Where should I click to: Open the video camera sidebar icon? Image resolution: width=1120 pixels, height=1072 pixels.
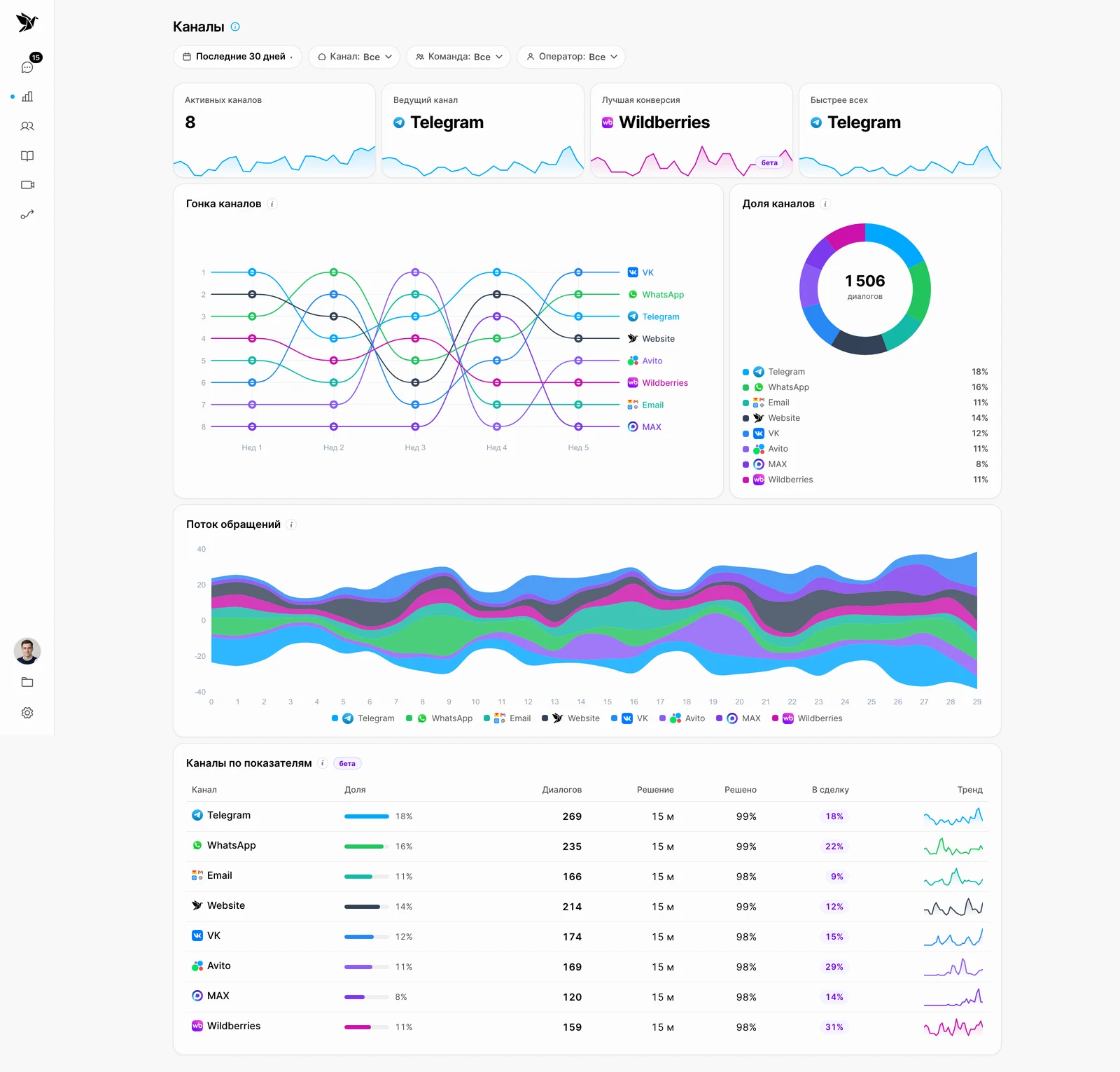[x=27, y=185]
